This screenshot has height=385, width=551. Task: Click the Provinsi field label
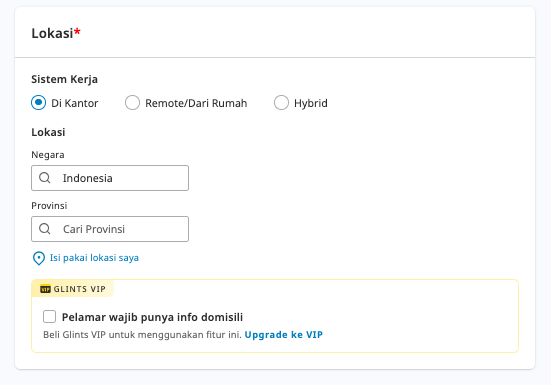pos(49,205)
